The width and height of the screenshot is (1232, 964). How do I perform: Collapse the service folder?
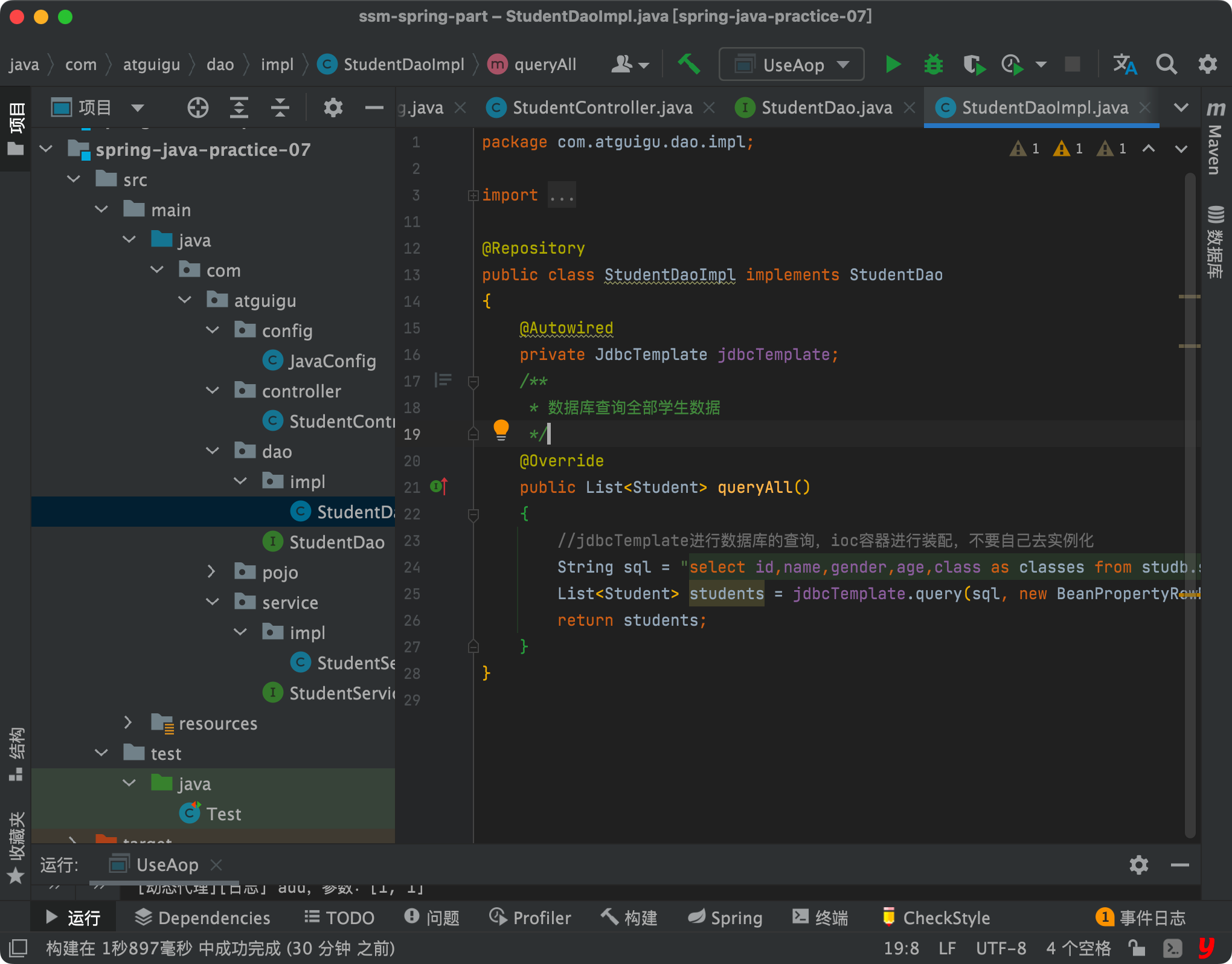(x=213, y=602)
